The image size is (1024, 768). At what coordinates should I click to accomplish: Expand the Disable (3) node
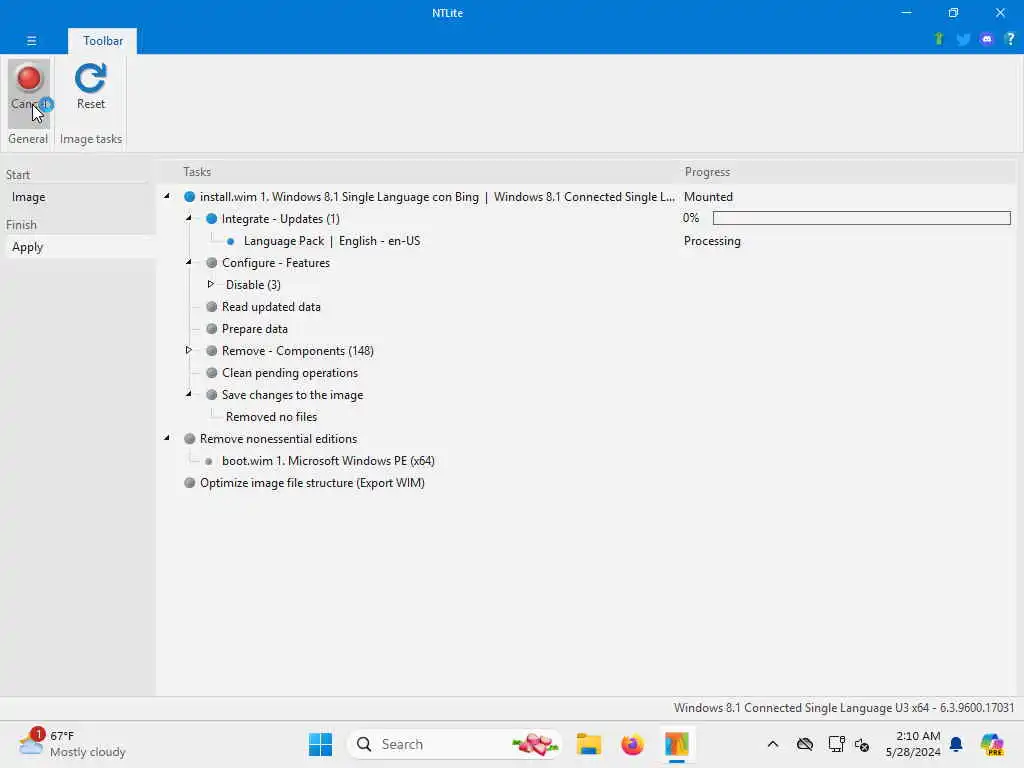point(210,284)
